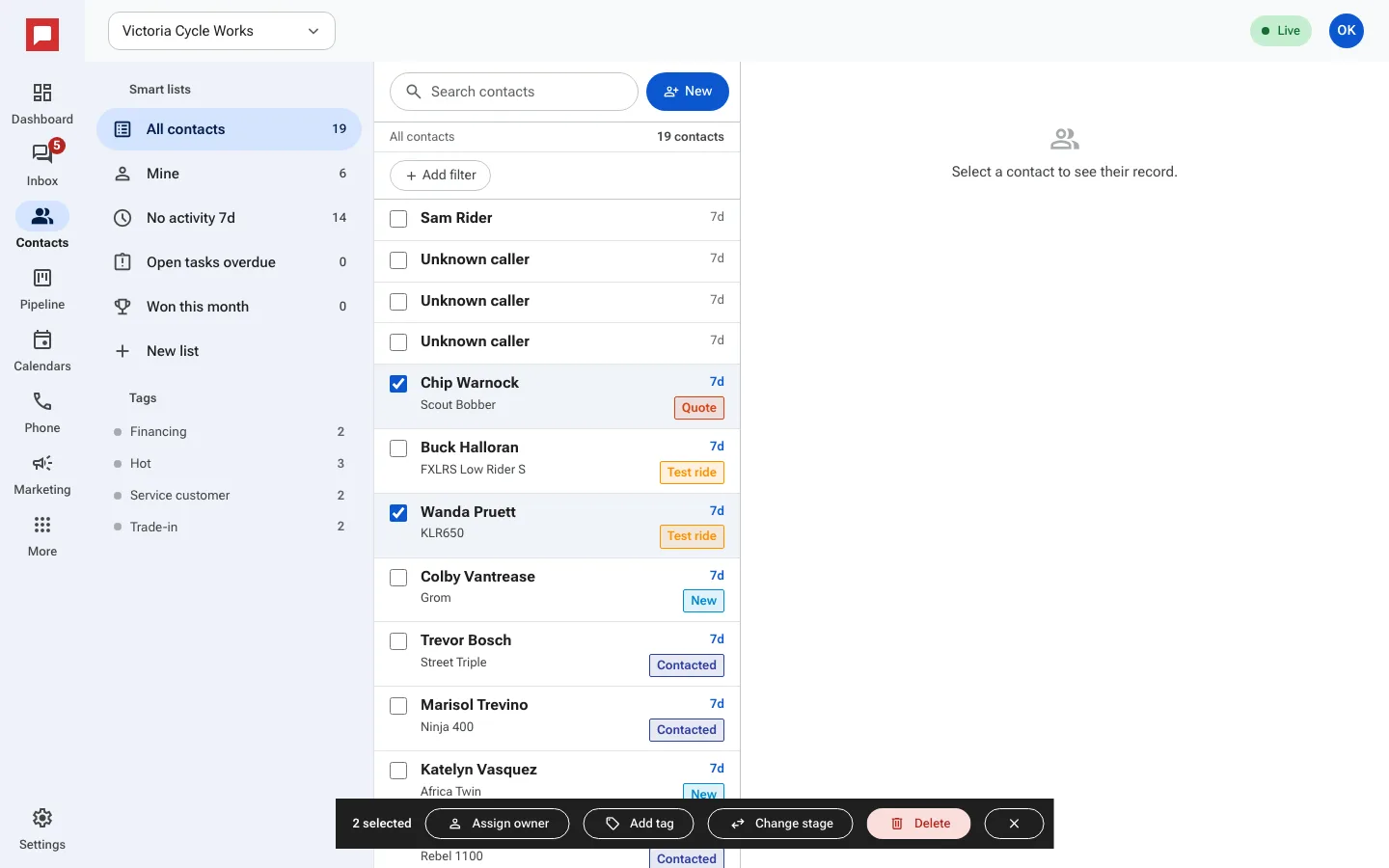
Task: Create a New contact
Action: click(x=688, y=92)
